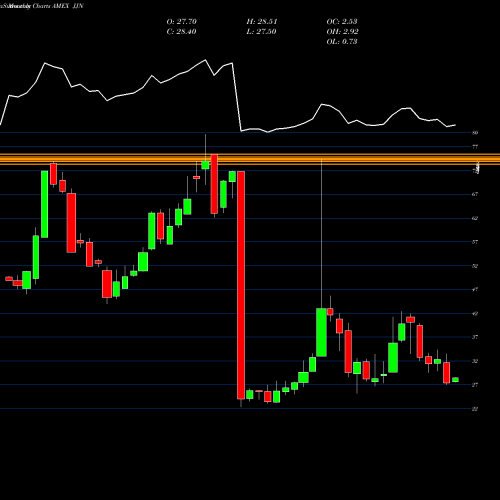500x500 pixels.
Task: Click the price axis label 67
Action: [475, 194]
